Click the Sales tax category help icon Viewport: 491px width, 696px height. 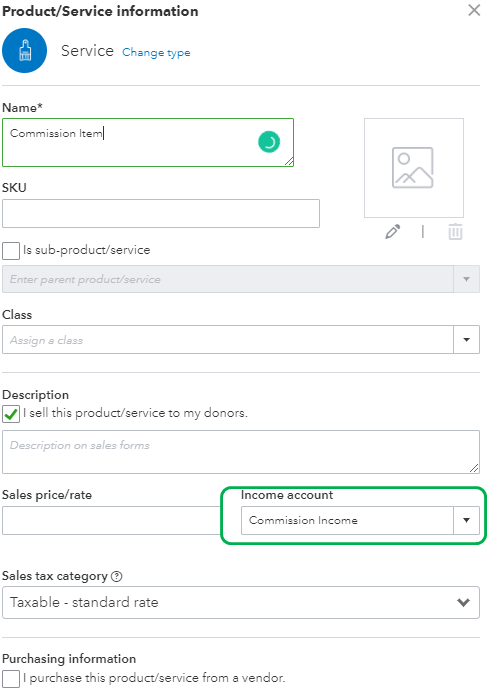point(117,577)
